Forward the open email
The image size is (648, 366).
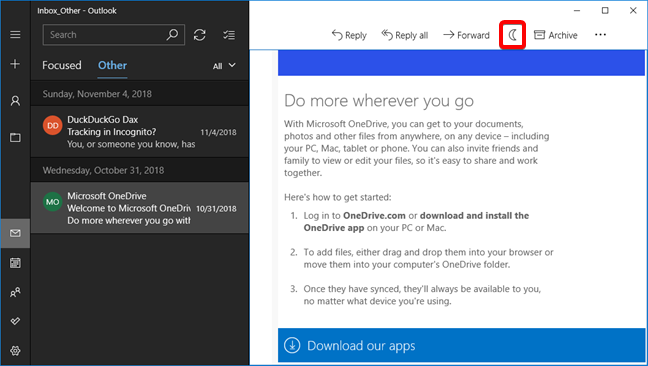tap(466, 35)
